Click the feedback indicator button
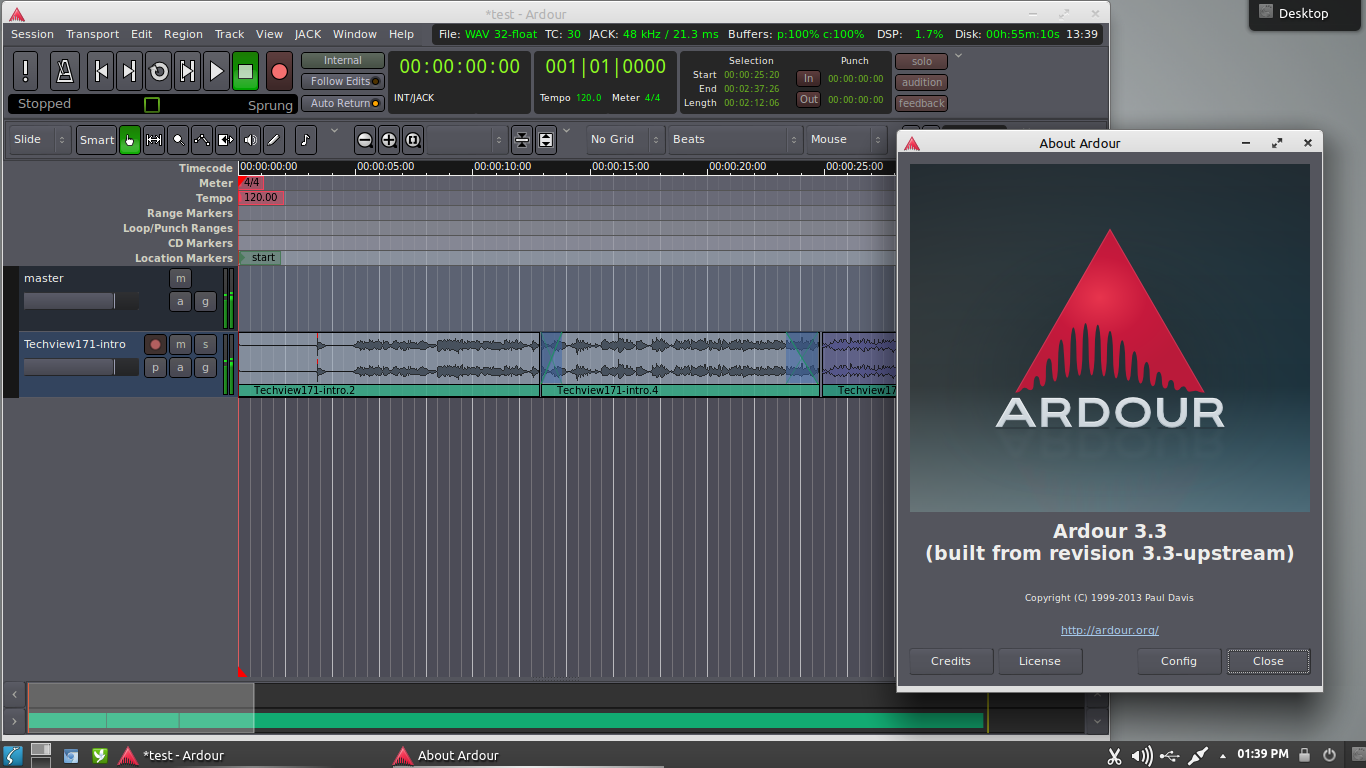1366x768 pixels. tap(921, 103)
